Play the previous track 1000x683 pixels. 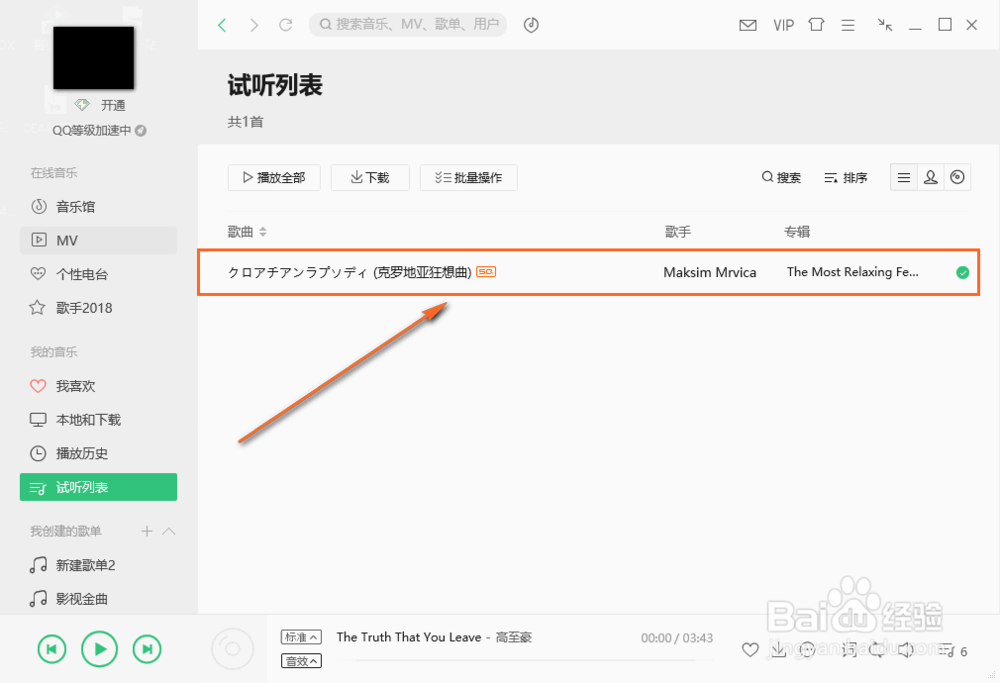[52, 649]
